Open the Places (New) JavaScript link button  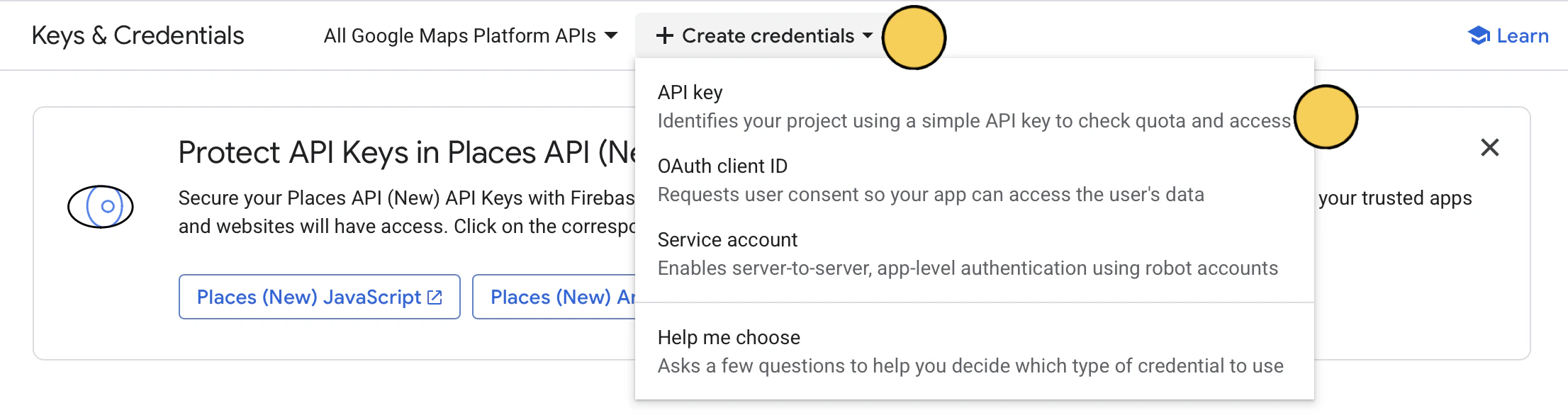(309, 297)
